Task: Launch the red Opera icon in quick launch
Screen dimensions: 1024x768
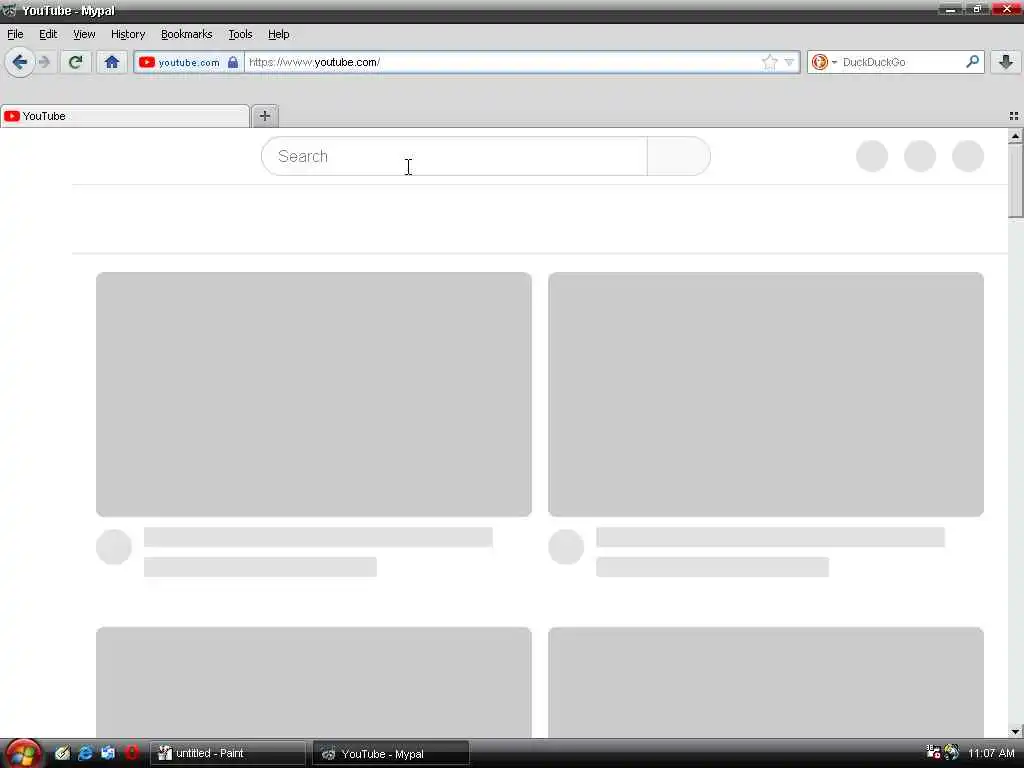Action: pos(131,753)
